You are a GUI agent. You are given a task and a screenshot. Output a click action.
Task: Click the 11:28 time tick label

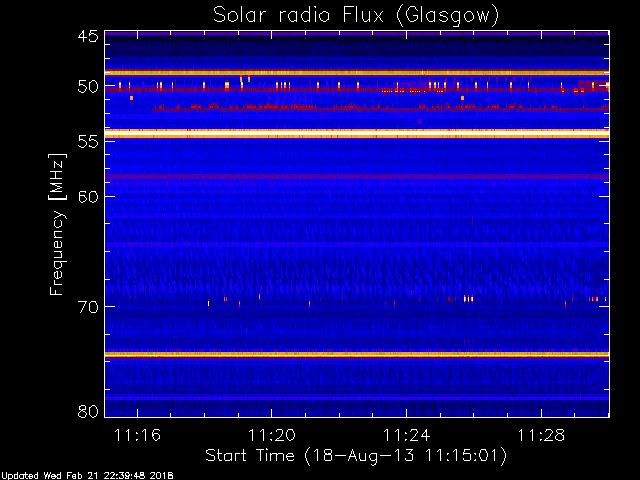pos(541,435)
